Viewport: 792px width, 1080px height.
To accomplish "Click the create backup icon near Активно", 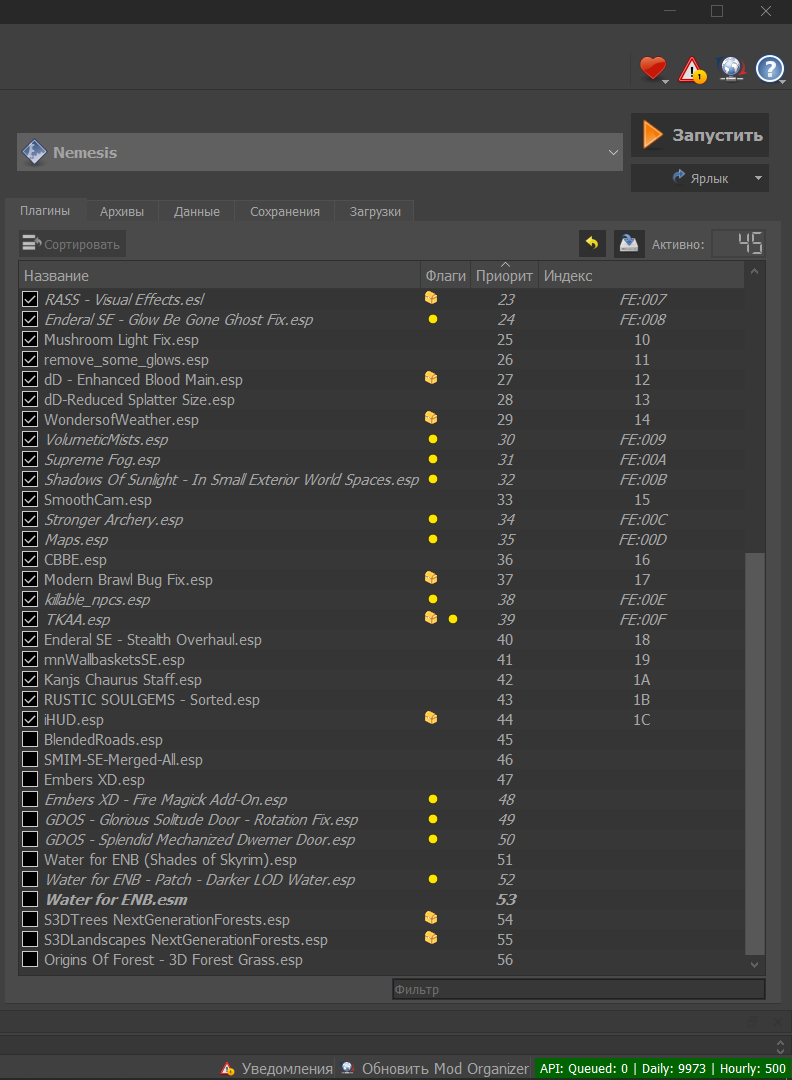I will coord(629,243).
